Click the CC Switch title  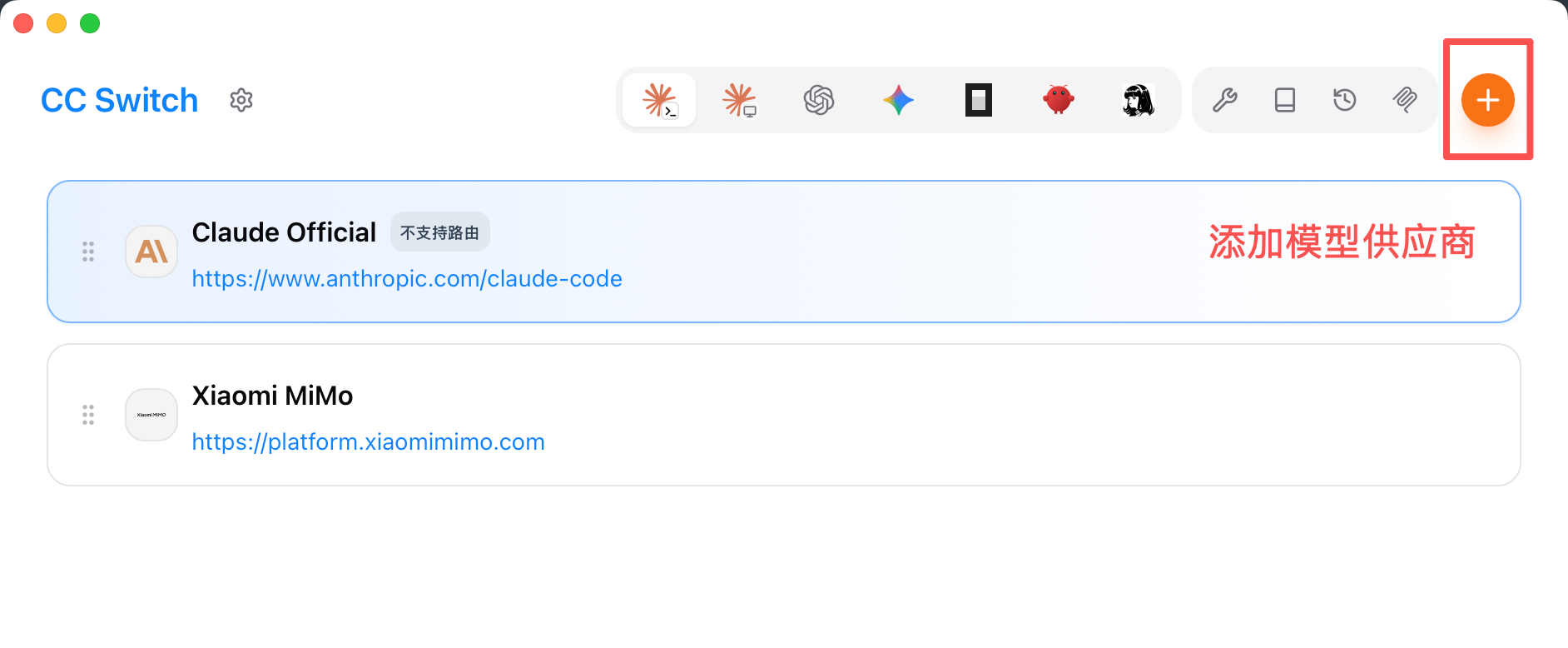(120, 100)
